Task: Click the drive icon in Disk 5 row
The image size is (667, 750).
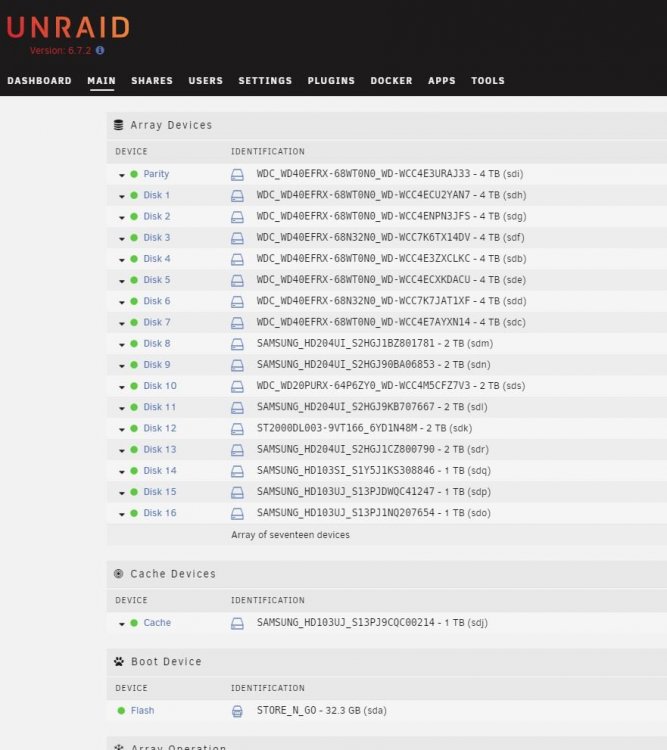Action: coord(237,281)
